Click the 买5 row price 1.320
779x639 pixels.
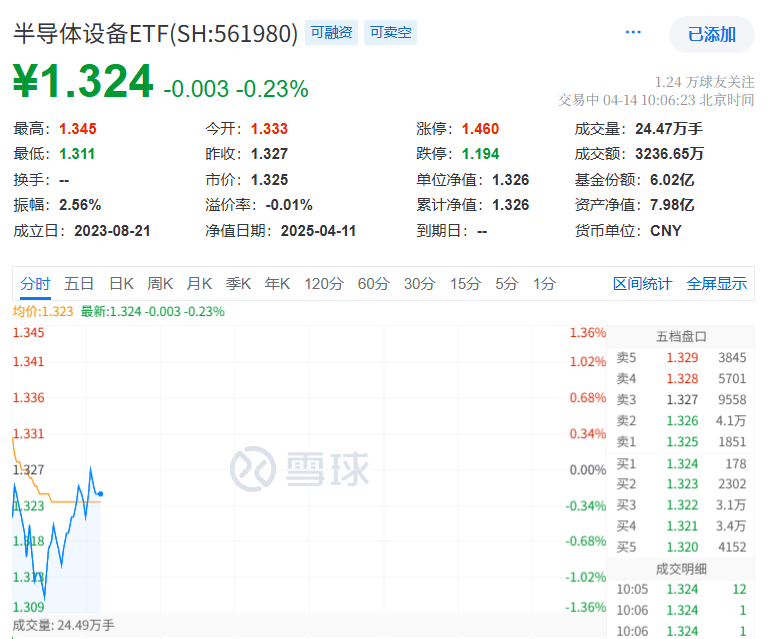point(682,547)
